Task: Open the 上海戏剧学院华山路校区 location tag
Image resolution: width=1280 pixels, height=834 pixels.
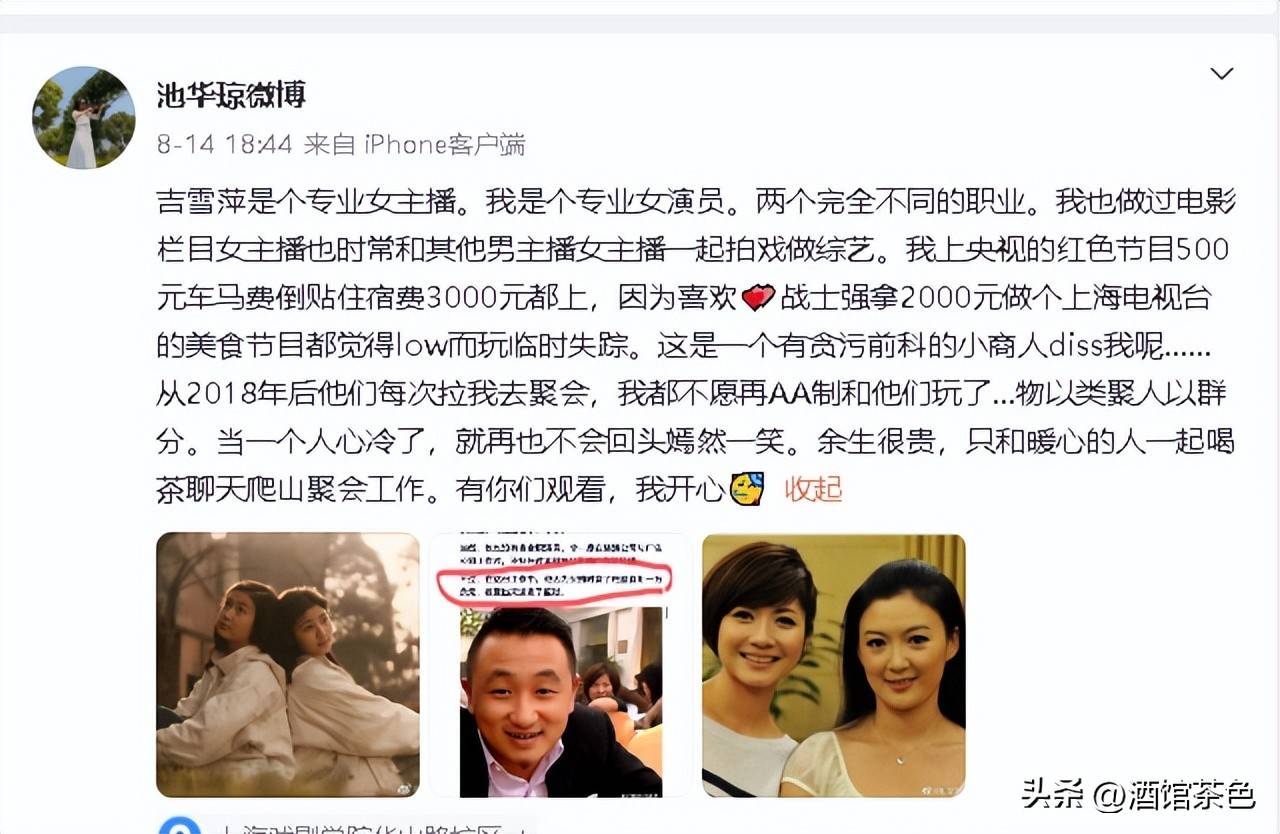Action: [x=370, y=827]
